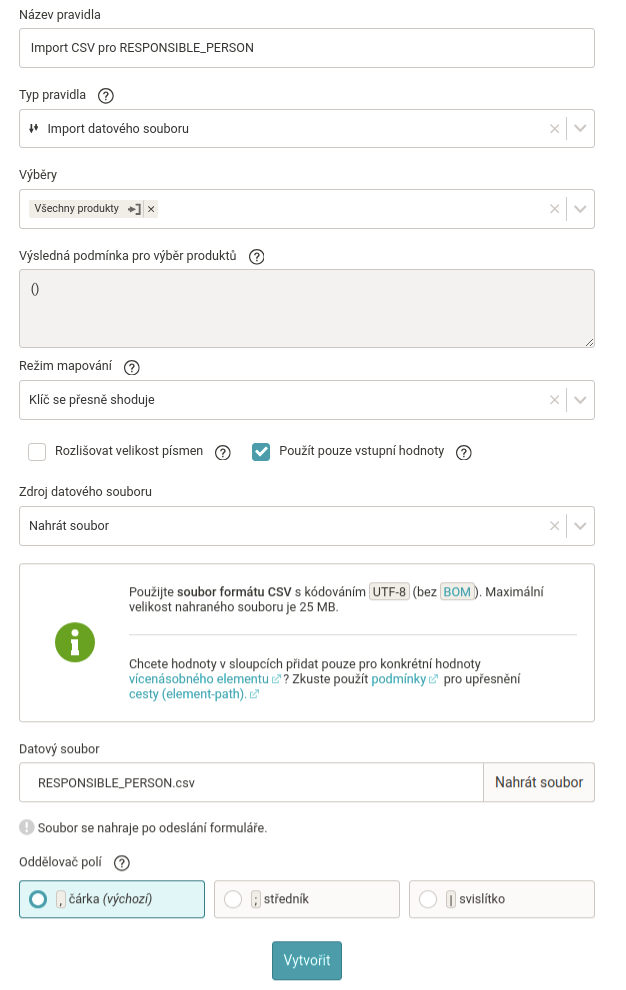626x990 pixels.
Task: Uncheck Použít pouze vstupní hodnoty
Action: tap(261, 451)
